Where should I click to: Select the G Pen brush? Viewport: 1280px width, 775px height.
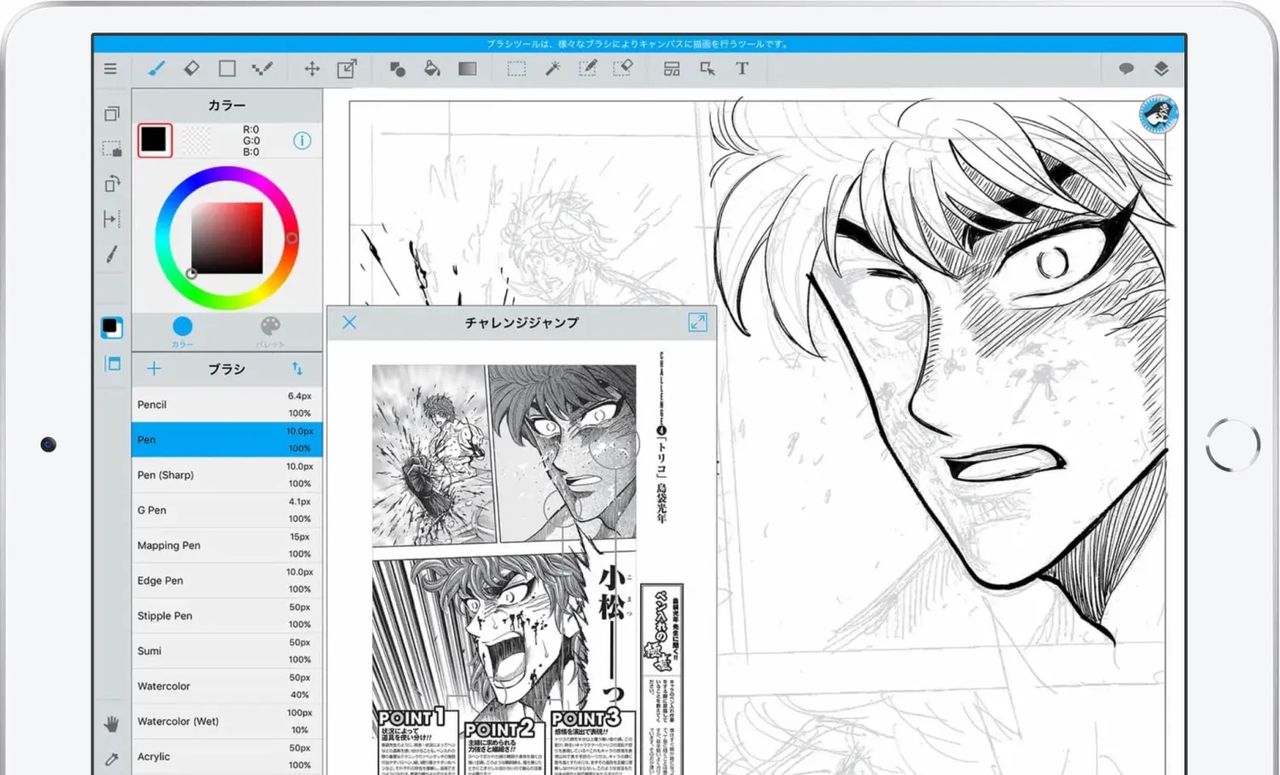coord(227,510)
